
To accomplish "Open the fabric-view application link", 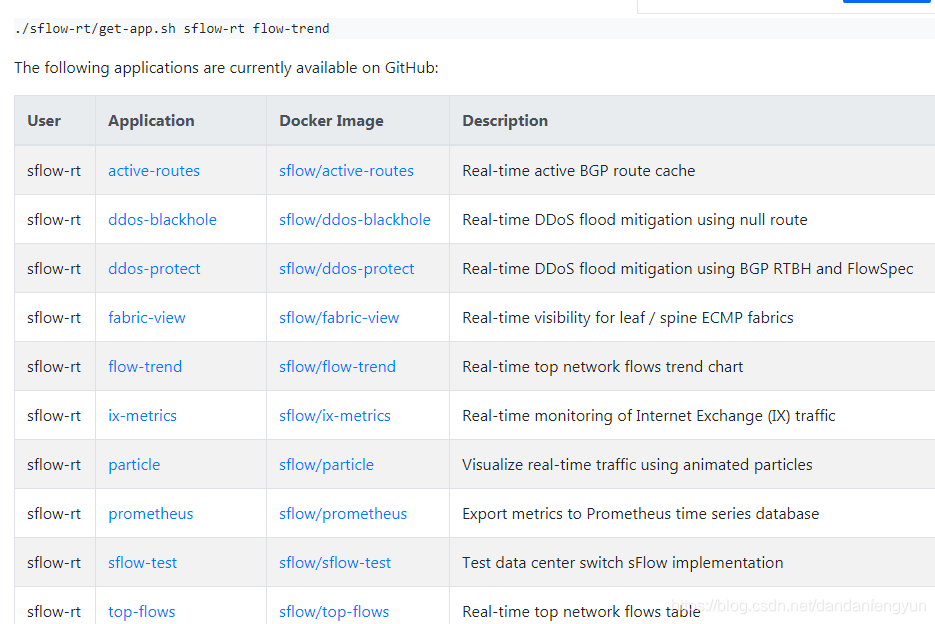I will tap(146, 317).
